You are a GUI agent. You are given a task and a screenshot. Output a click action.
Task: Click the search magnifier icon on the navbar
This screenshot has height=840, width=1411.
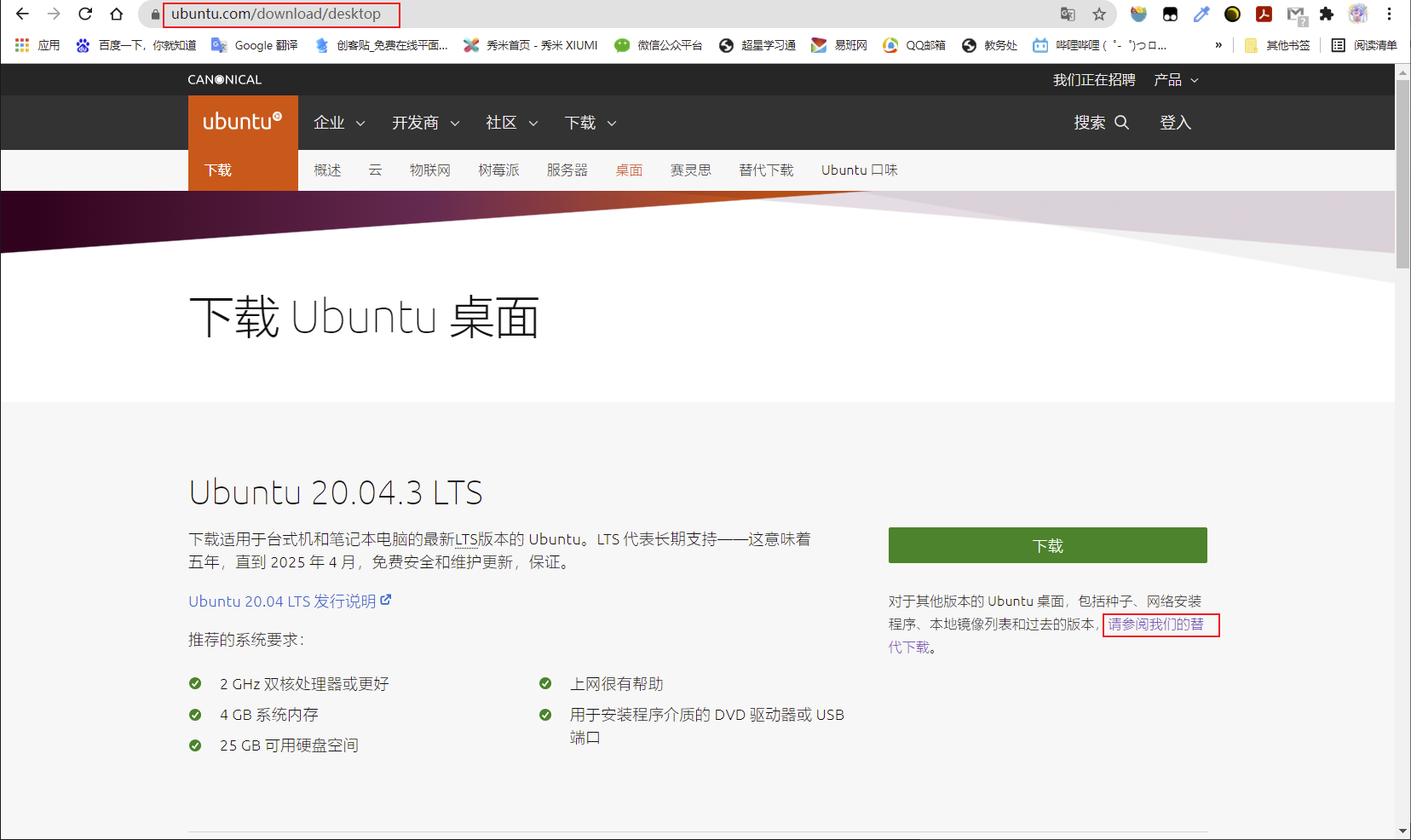click(x=1122, y=123)
